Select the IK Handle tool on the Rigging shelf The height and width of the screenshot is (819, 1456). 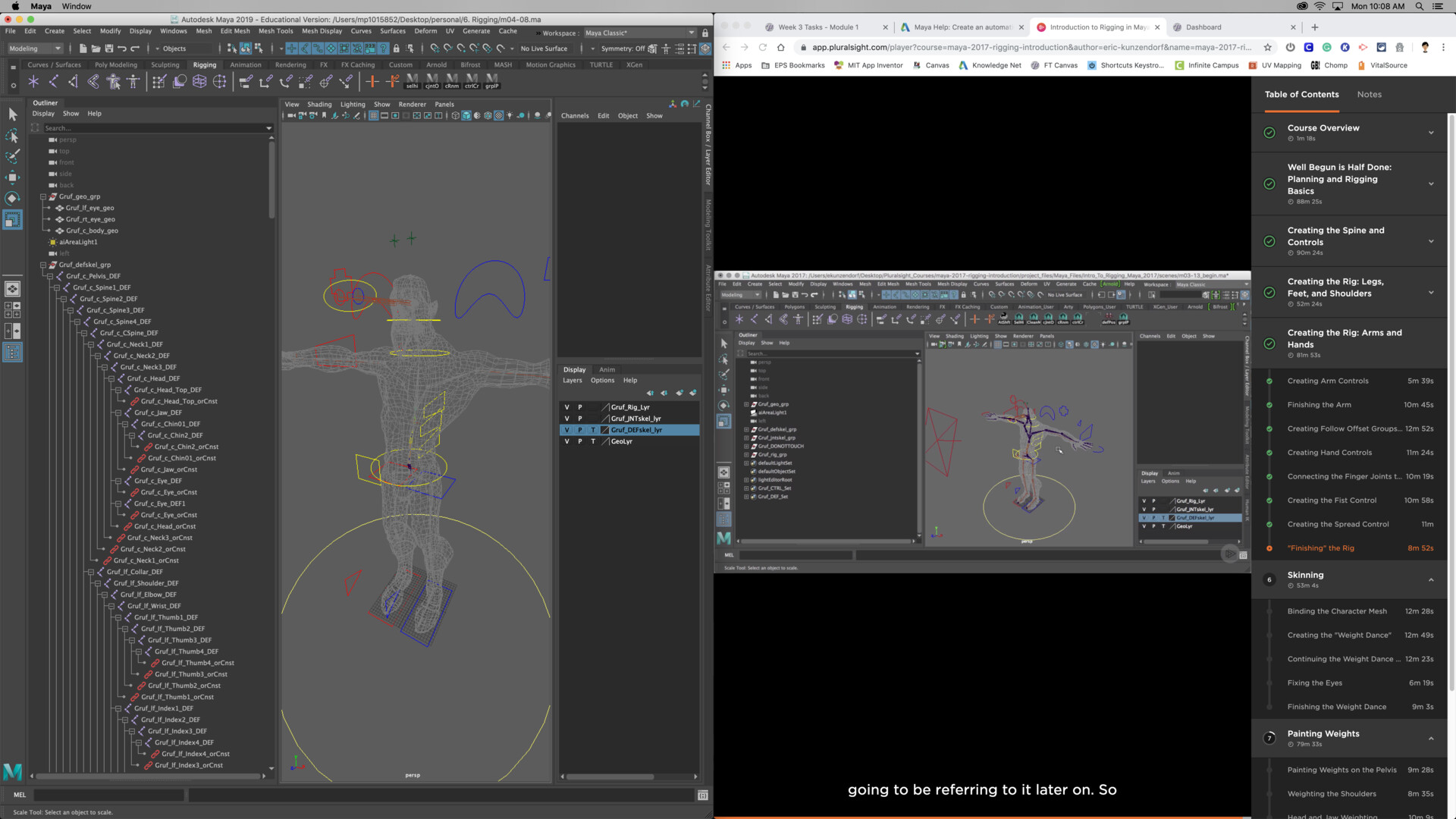(53, 81)
